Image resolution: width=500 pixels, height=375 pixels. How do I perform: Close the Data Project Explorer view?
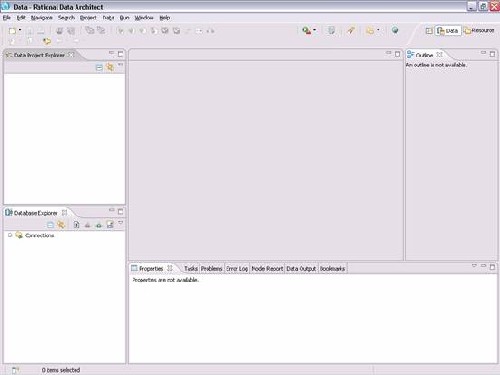(71, 54)
